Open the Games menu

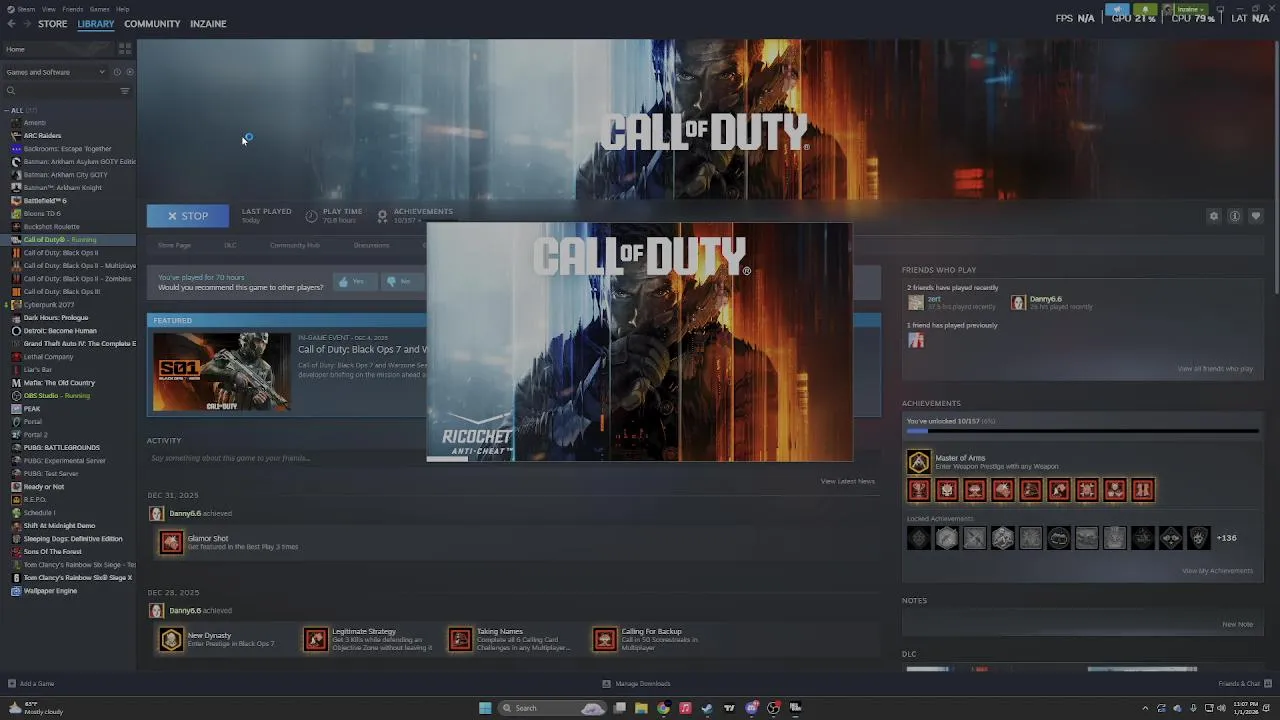point(99,9)
